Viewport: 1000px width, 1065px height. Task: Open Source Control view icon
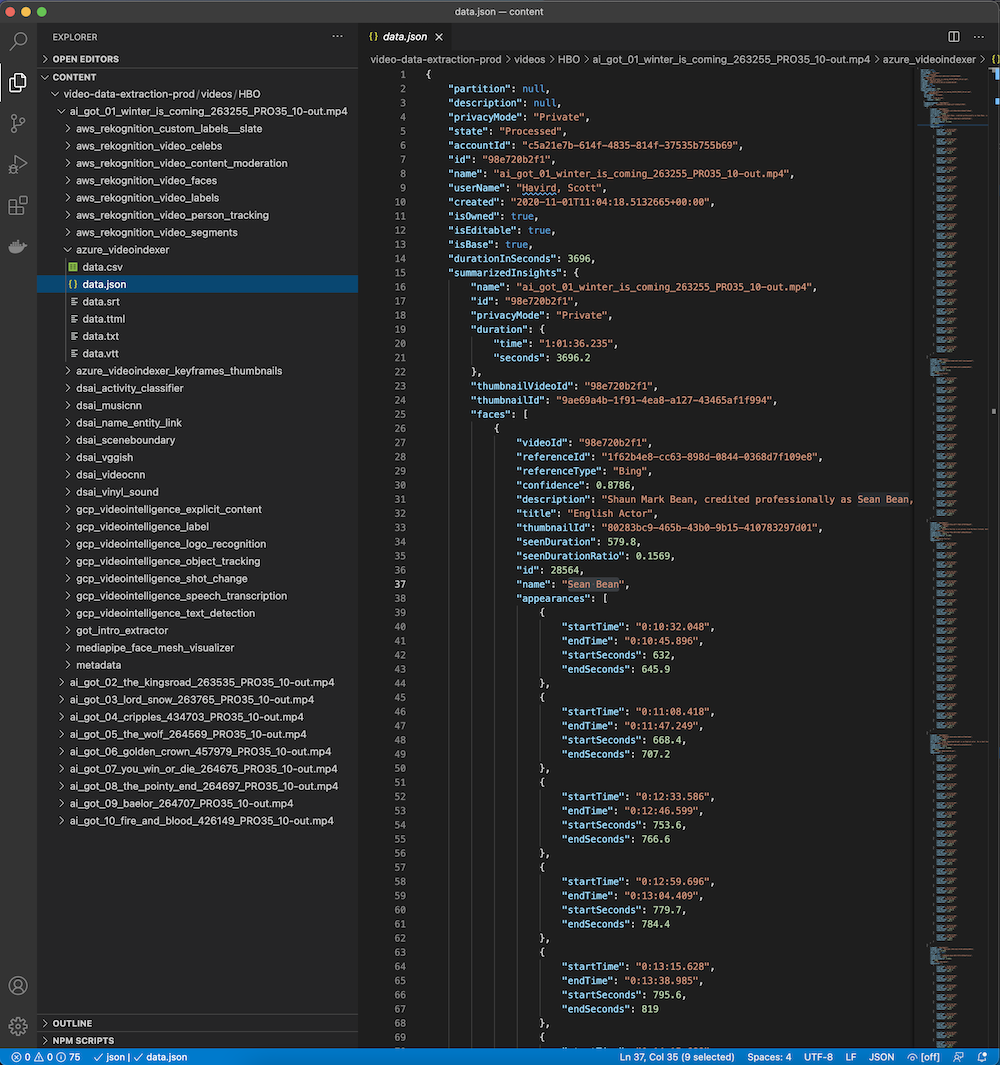(18, 124)
